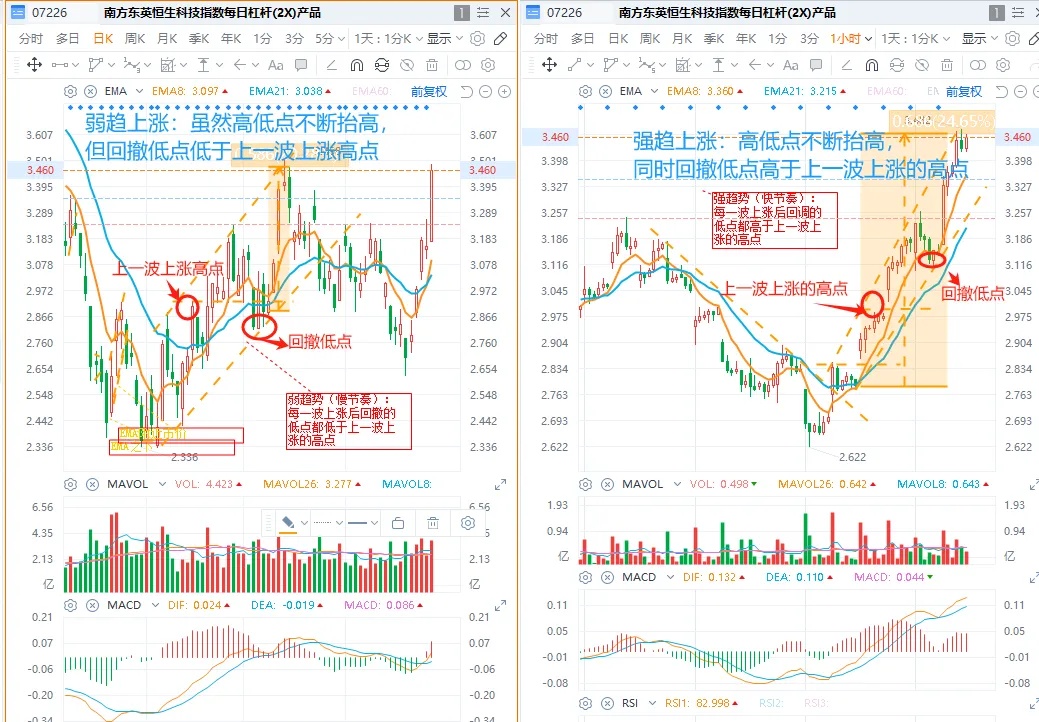The image size is (1039, 722).
Task: Click 前复权 adjustment link in right chart
Action: click(x=963, y=91)
